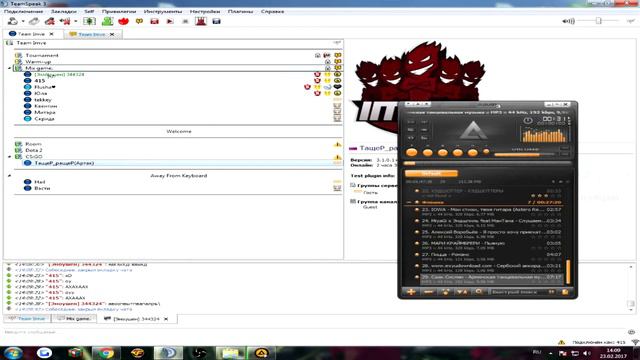Switch to the Mix game chat tab
Image resolution: width=640 pixels, height=360 pixels.
[x=74, y=318]
